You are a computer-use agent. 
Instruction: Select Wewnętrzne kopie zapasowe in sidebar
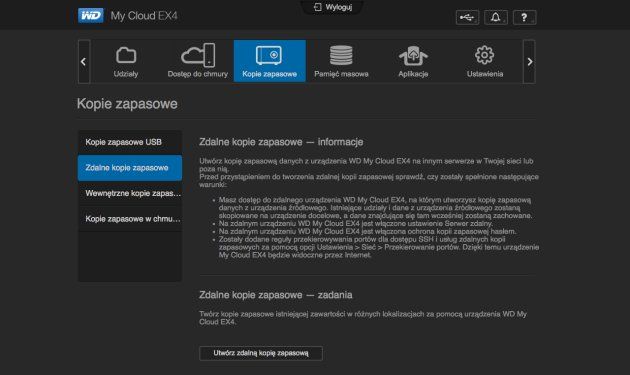click(x=130, y=193)
